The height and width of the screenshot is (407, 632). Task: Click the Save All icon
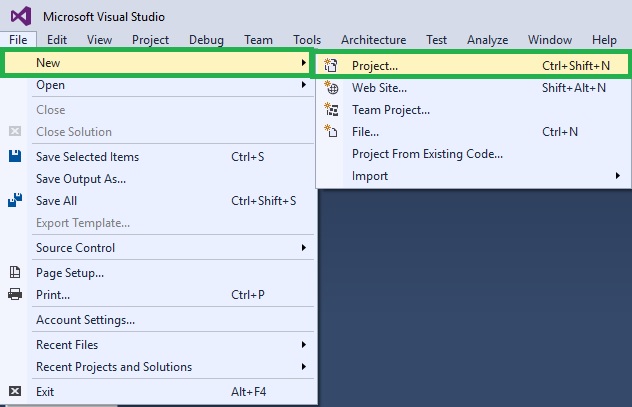pos(15,201)
